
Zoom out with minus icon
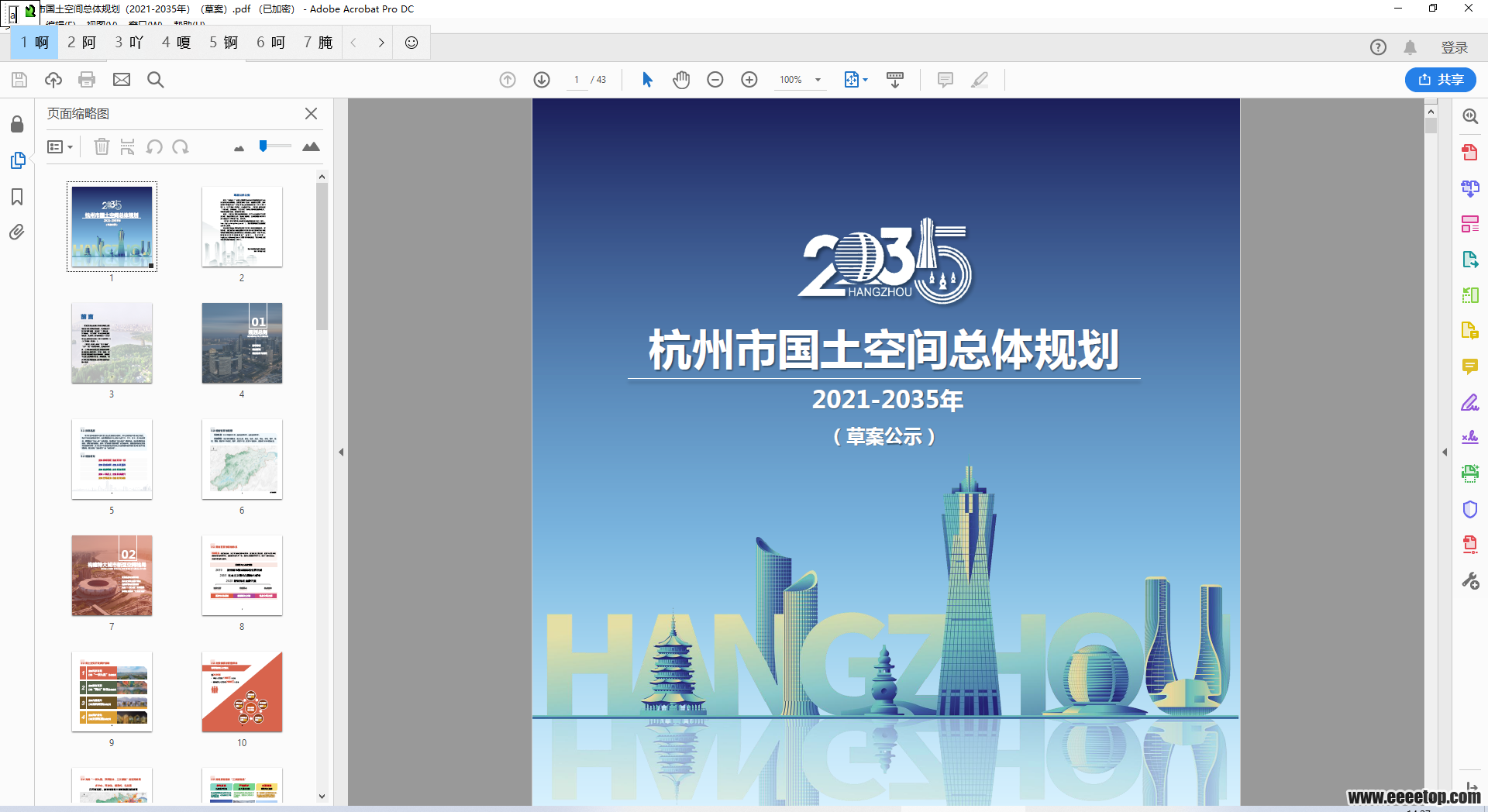[715, 80]
